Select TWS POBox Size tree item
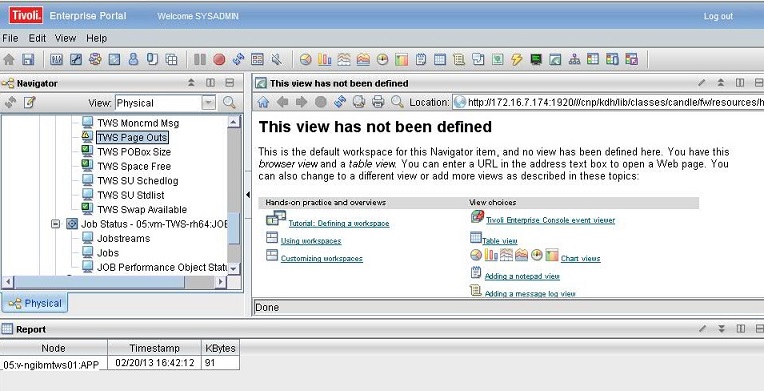Screen dimensions: 764x391 point(134,152)
